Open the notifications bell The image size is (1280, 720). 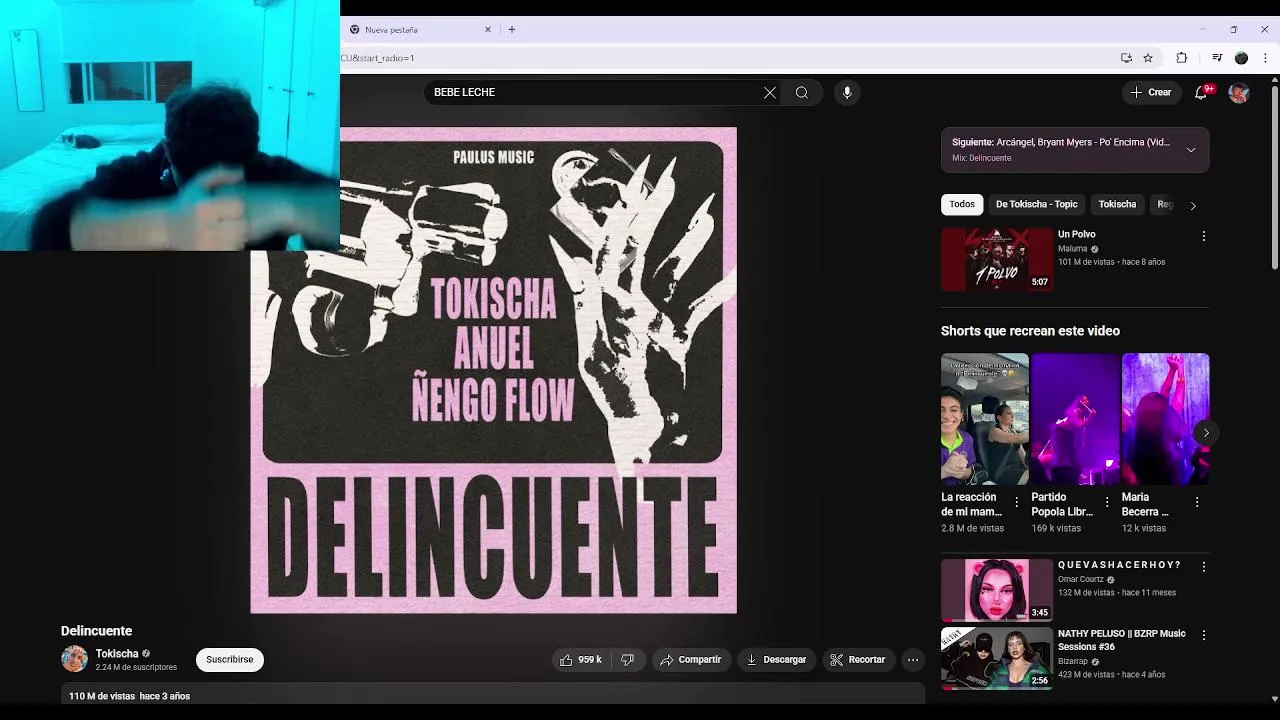pyautogui.click(x=1202, y=92)
